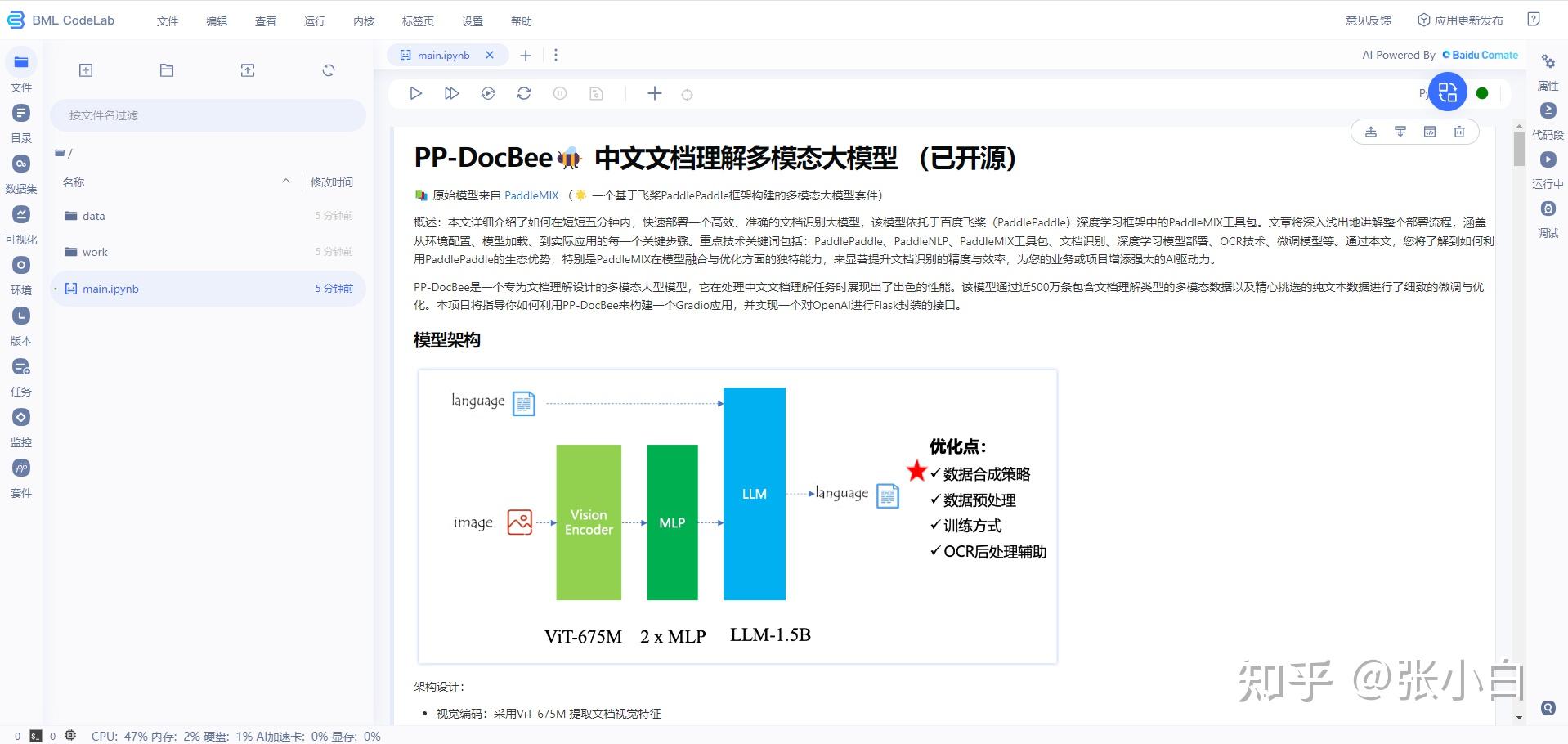Image resolution: width=1568 pixels, height=744 pixels.
Task: Click the 监控 sidebar icon
Action: (x=21, y=417)
